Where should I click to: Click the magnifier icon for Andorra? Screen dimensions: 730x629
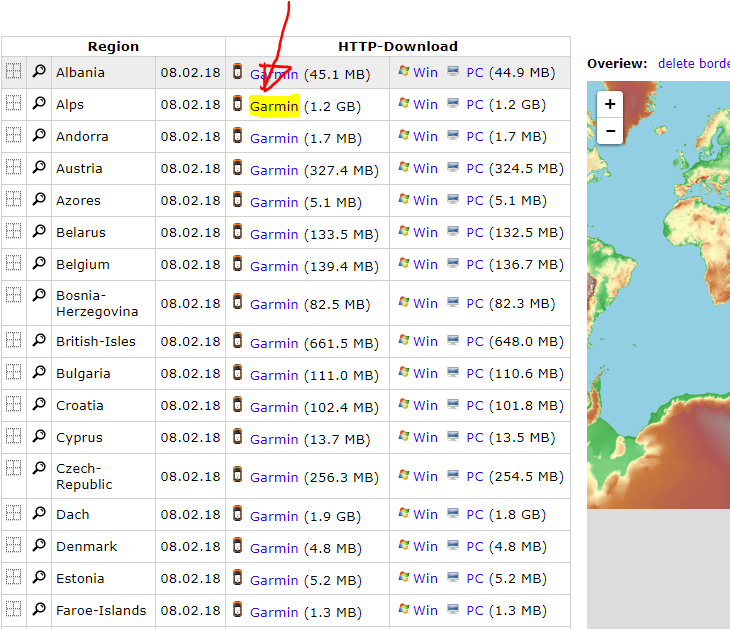39,135
